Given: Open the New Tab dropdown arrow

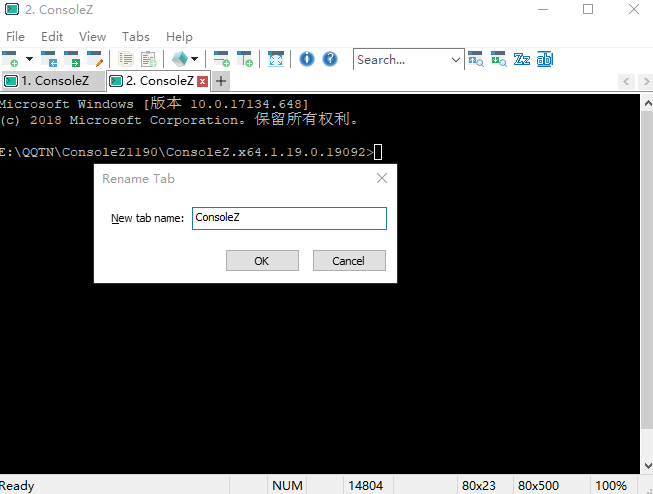Looking at the screenshot, I should pyautogui.click(x=29, y=59).
